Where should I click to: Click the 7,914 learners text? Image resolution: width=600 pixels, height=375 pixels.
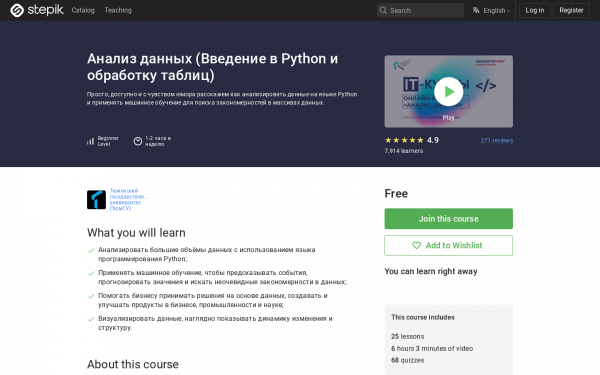click(x=404, y=151)
